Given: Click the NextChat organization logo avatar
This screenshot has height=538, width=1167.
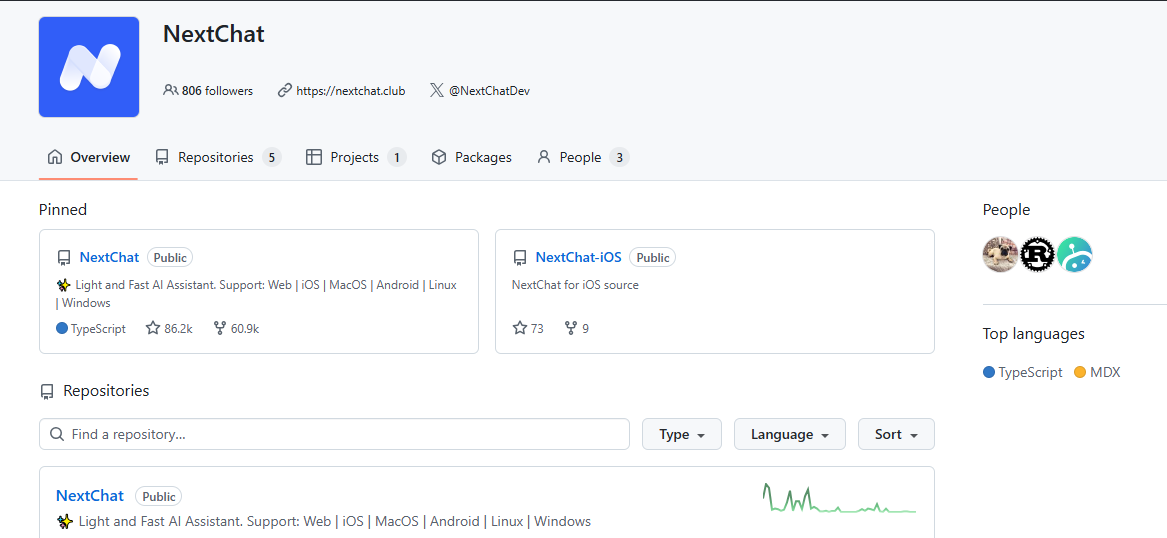Looking at the screenshot, I should tap(89, 67).
